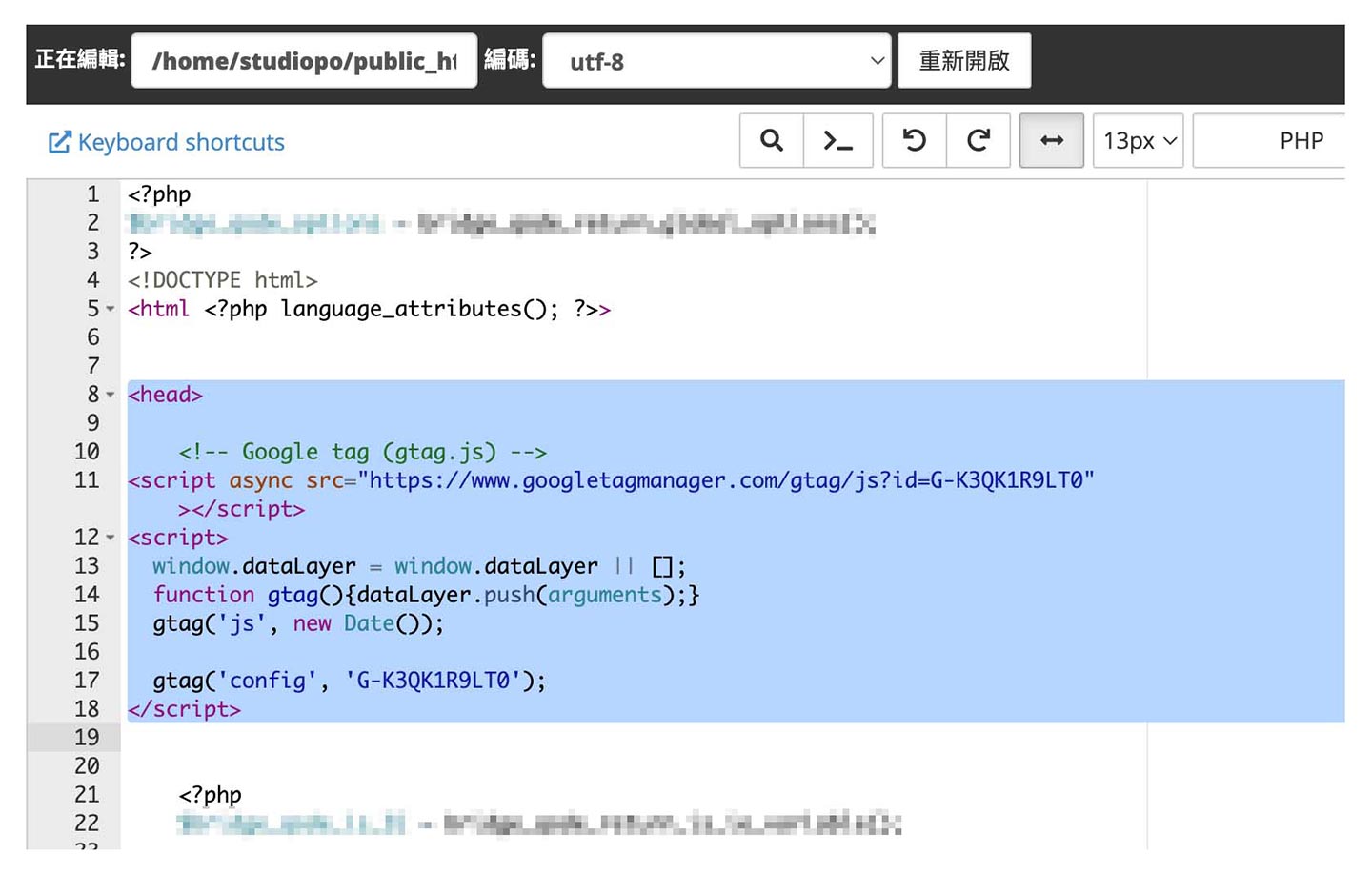Click the gtag config code line
Screen dimensions: 1372x875
pyautogui.click(x=349, y=681)
